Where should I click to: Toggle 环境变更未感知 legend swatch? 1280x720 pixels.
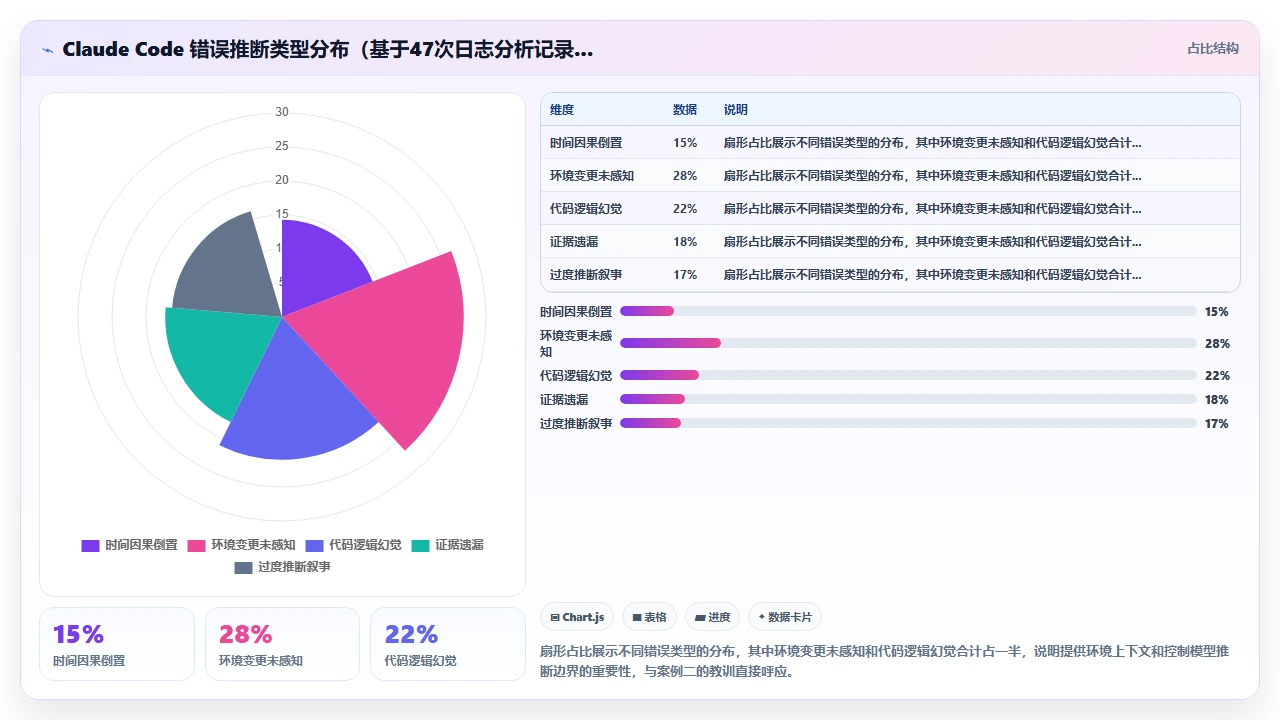(196, 545)
